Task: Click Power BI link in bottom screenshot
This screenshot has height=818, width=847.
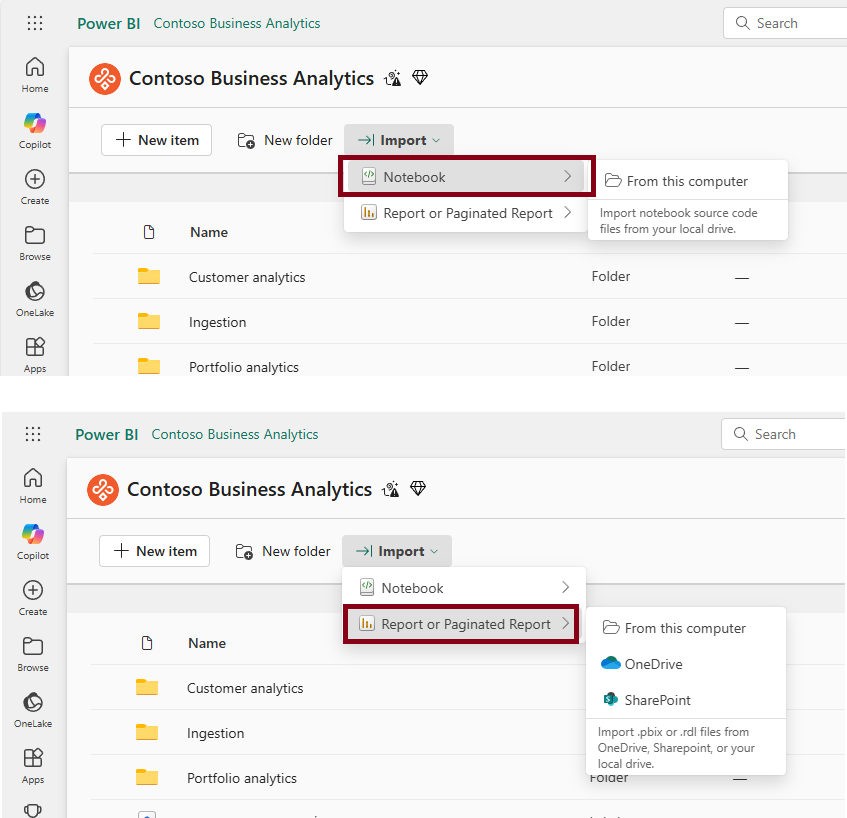Action: [106, 434]
